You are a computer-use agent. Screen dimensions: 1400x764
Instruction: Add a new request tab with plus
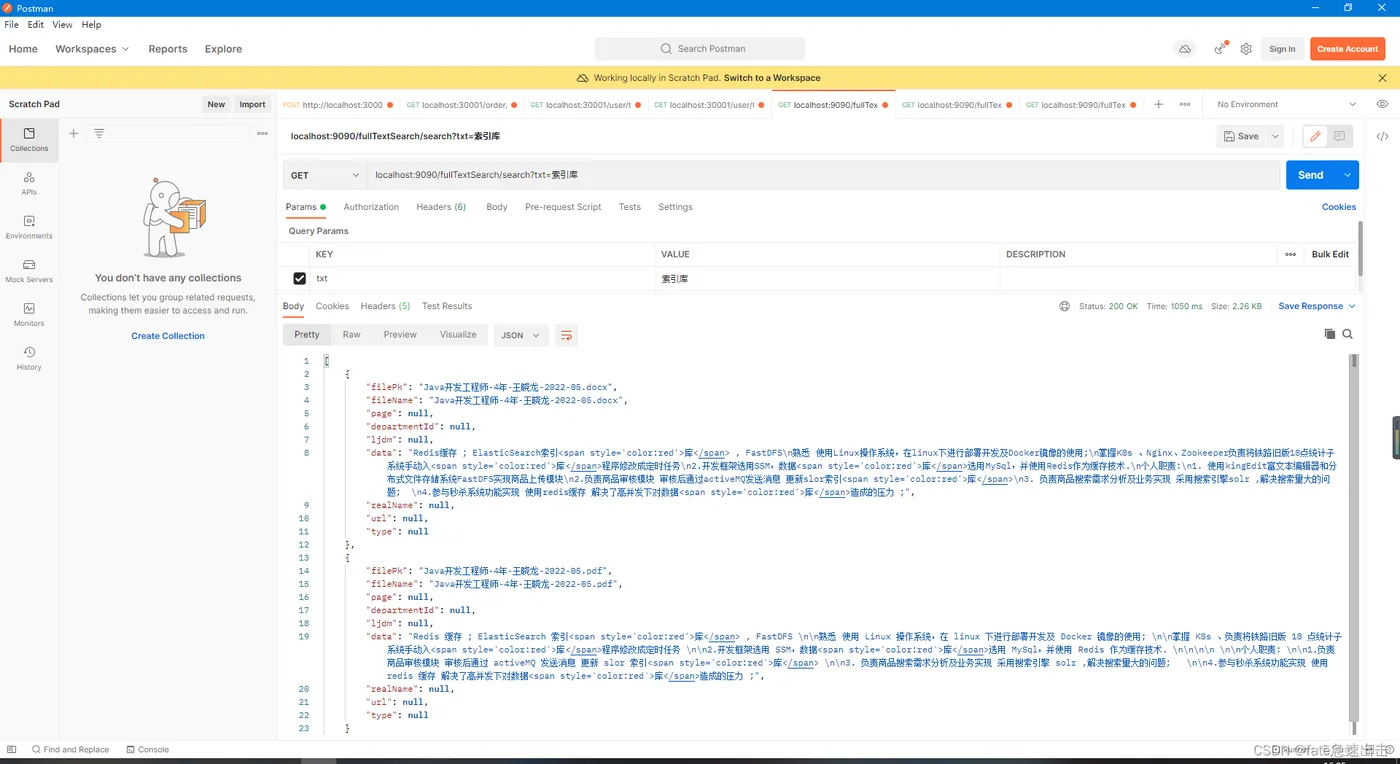coord(1158,104)
